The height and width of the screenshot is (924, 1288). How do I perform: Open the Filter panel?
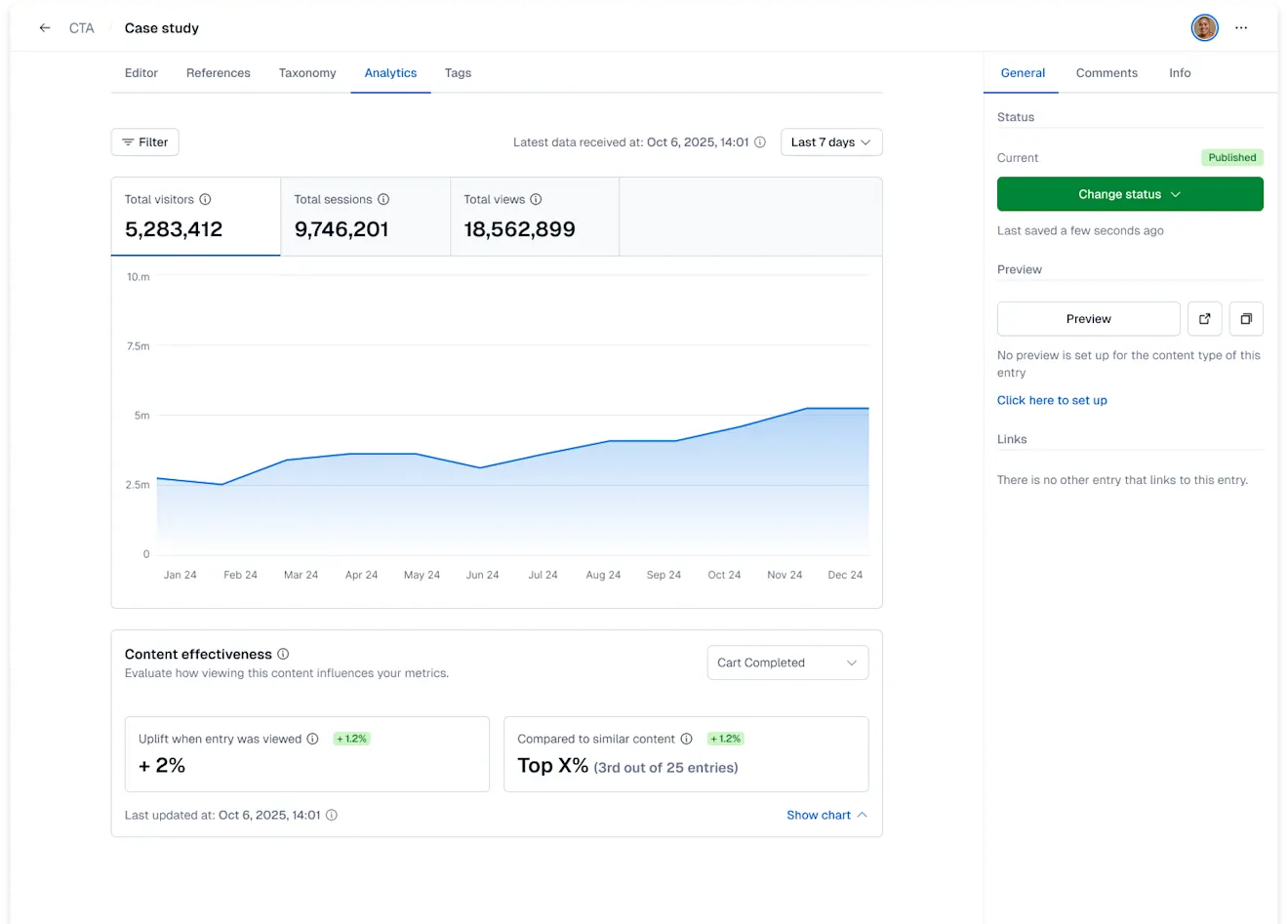click(x=144, y=141)
